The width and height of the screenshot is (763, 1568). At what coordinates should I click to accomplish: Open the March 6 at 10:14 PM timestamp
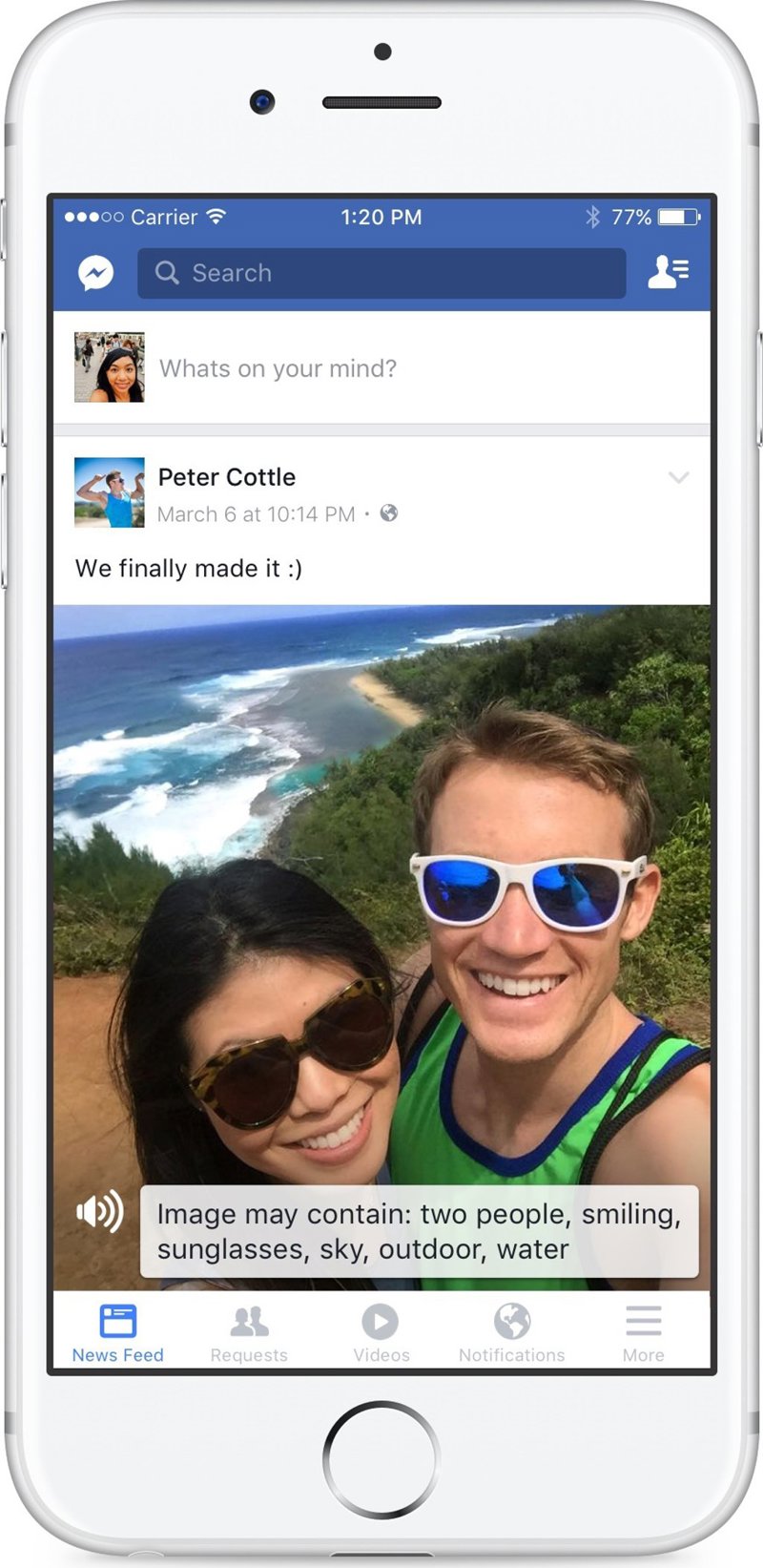tap(256, 514)
